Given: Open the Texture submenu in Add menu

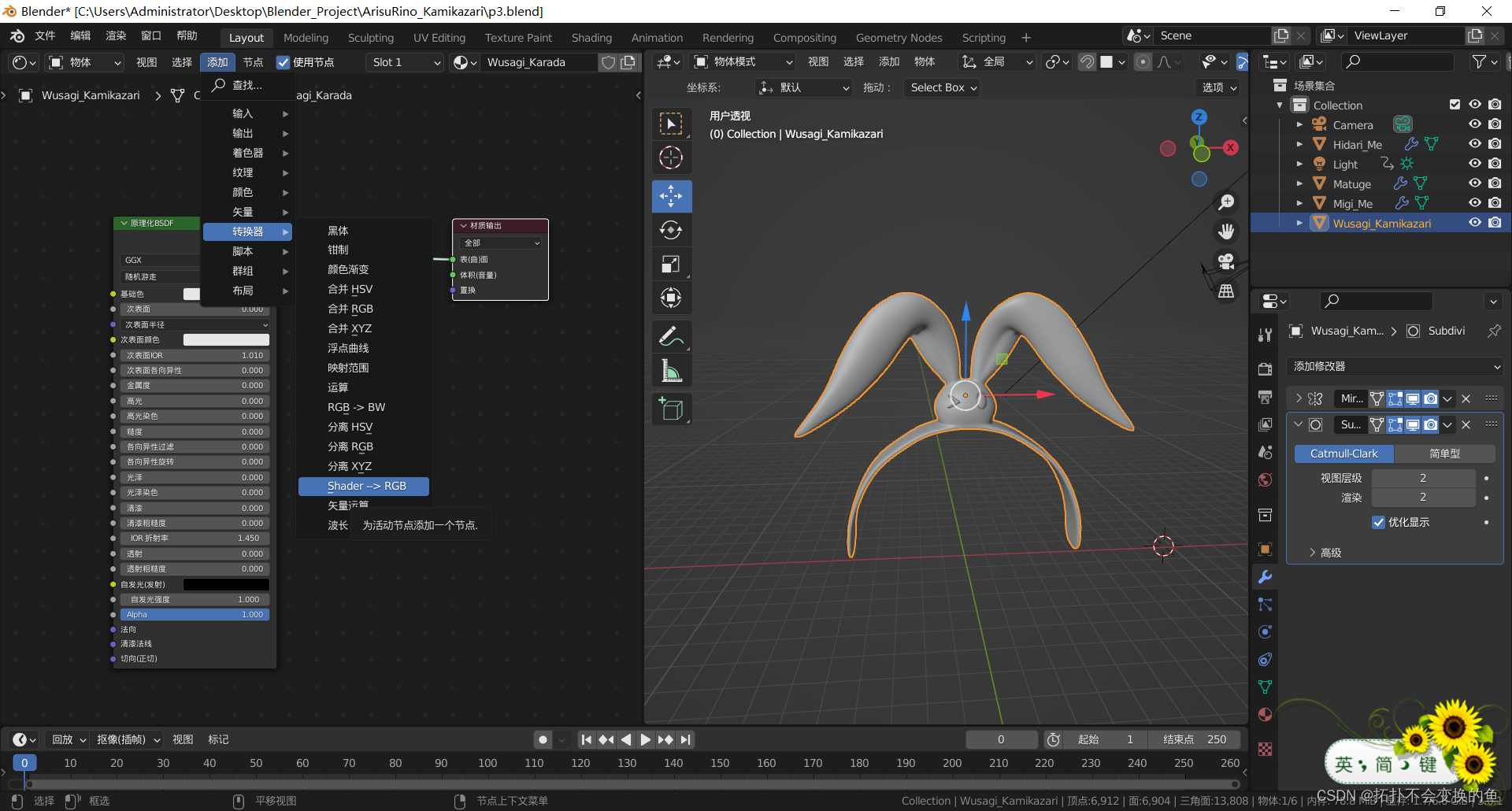Looking at the screenshot, I should pyautogui.click(x=248, y=172).
